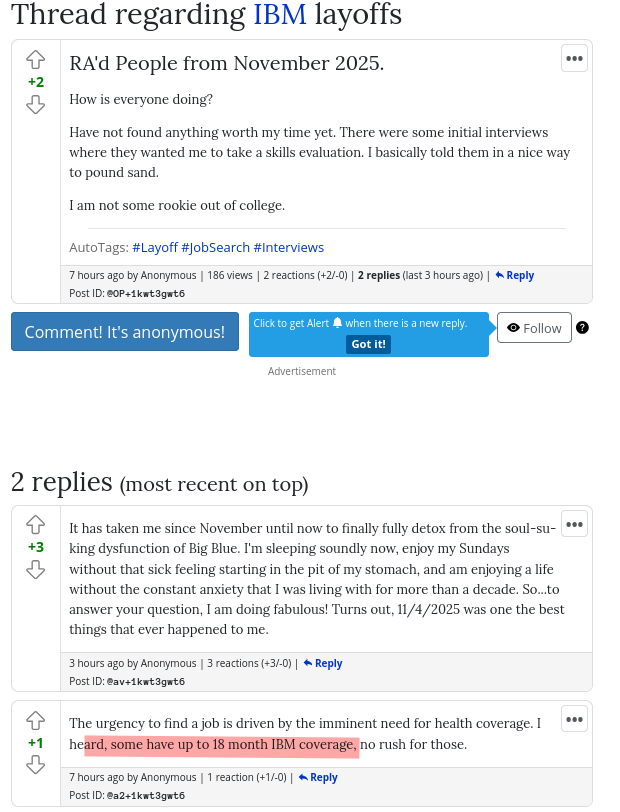Image resolution: width=620 pixels, height=812 pixels.
Task: Open the three-dot menu on the +3 reply
Action: pyautogui.click(x=574, y=524)
